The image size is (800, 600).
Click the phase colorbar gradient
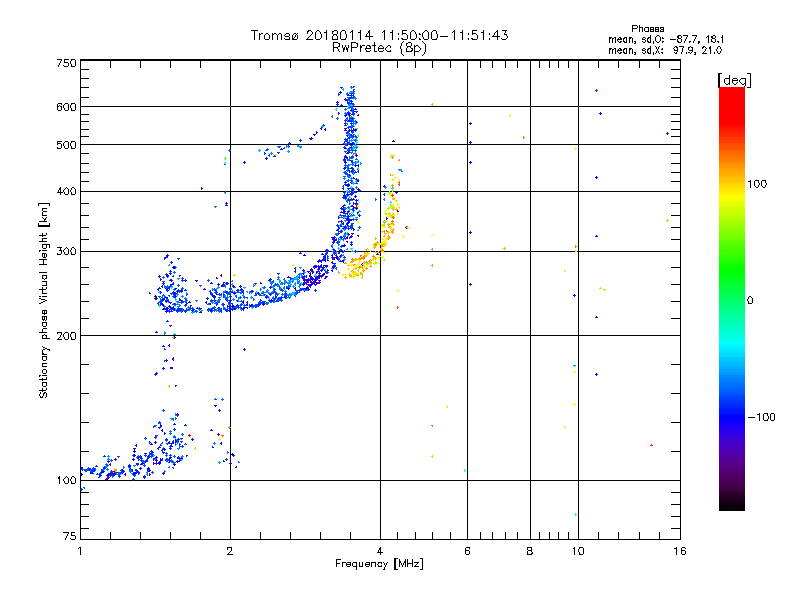pos(732,299)
